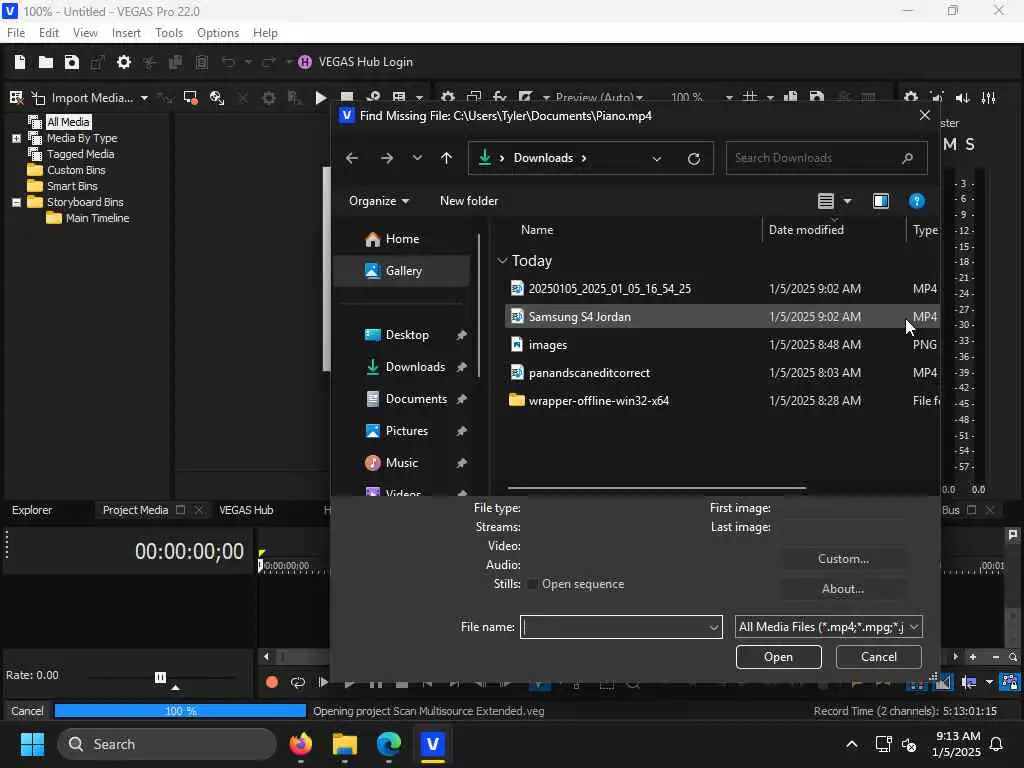Image resolution: width=1024 pixels, height=768 pixels.
Task: Select the Custom Bins folder
Action: point(76,170)
